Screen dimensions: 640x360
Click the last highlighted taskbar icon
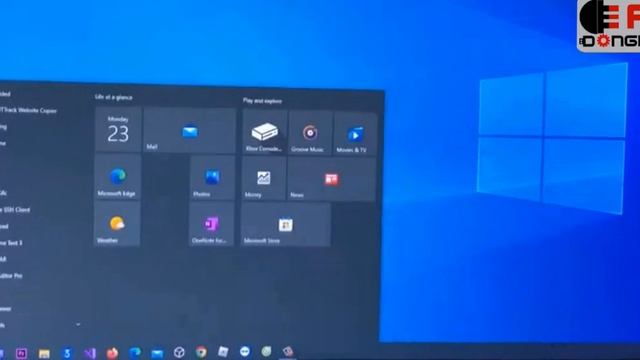(288, 351)
